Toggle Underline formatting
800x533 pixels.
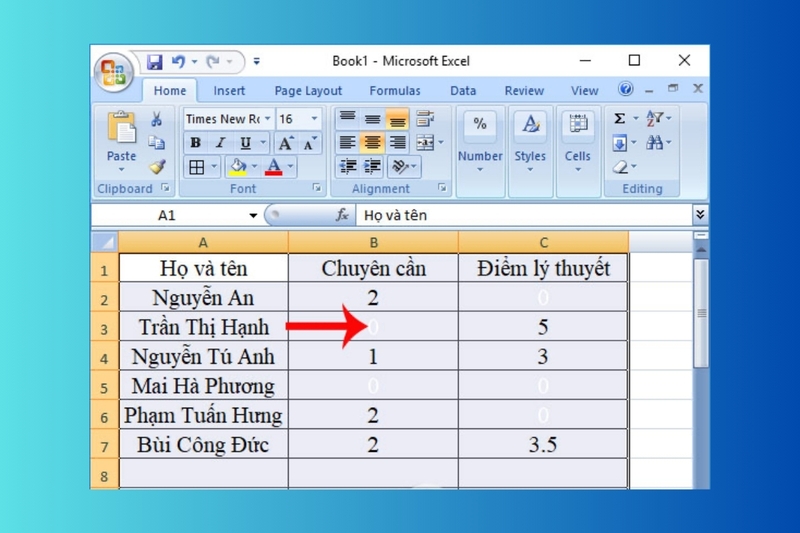pyautogui.click(x=246, y=143)
